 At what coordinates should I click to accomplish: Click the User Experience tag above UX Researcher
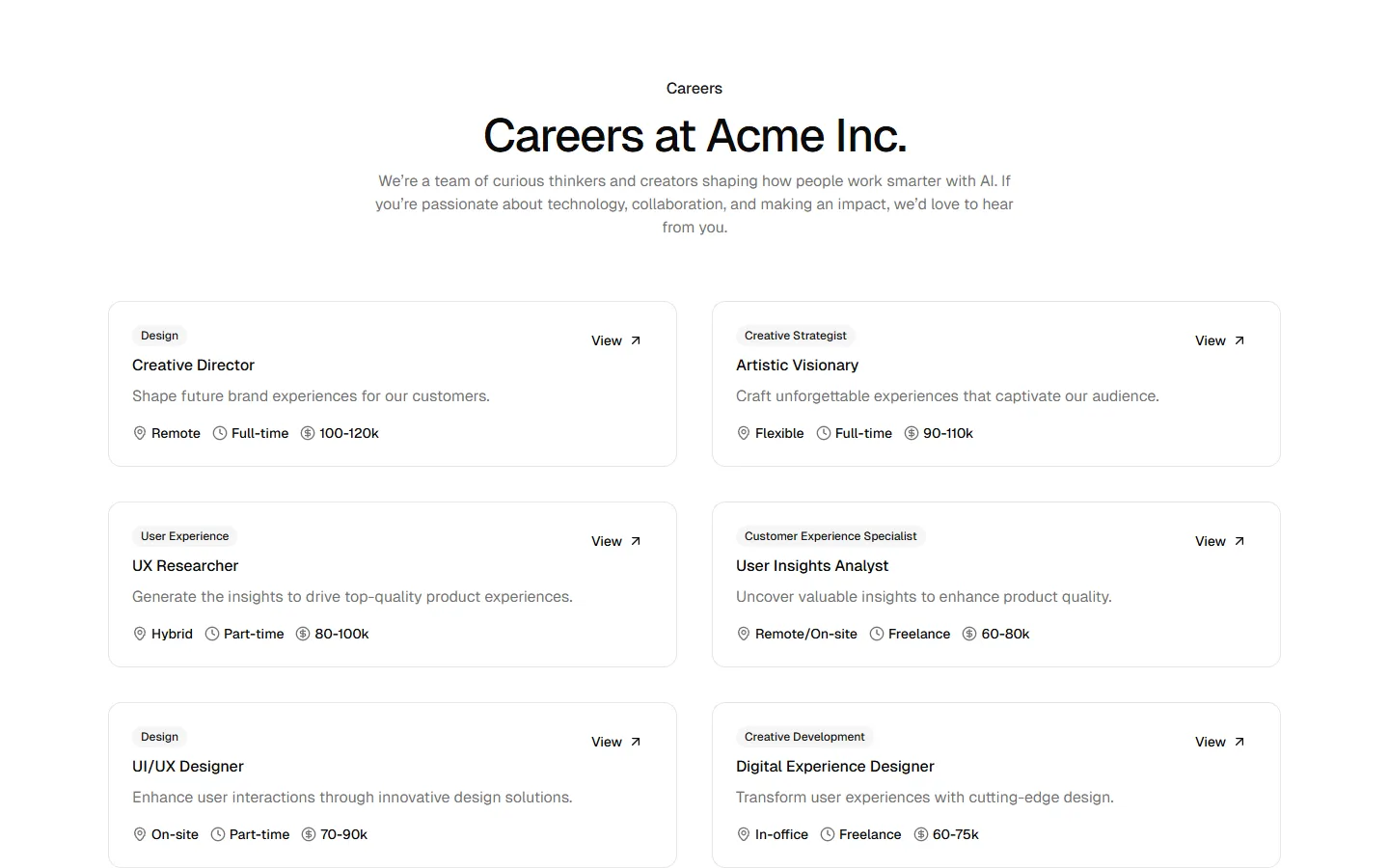[184, 535]
